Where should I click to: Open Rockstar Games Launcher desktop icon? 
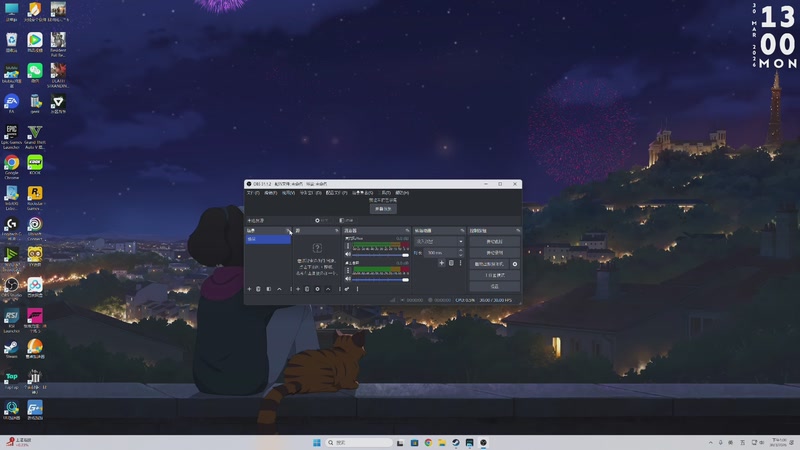(35, 197)
